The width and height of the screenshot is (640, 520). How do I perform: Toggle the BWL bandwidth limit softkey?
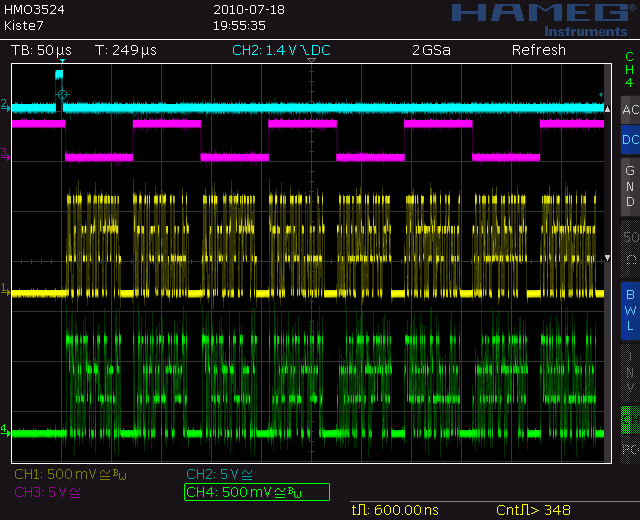pos(630,311)
